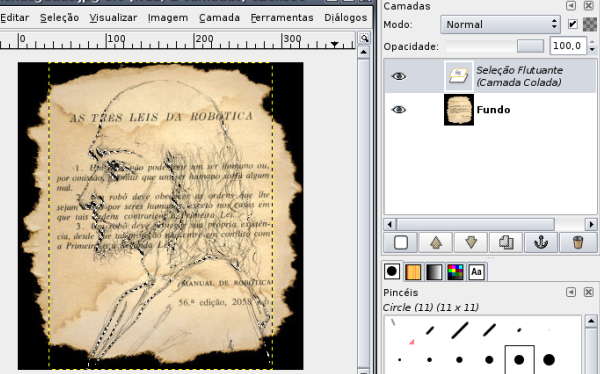
Task: Delete the layer with the trash icon
Action: (577, 242)
